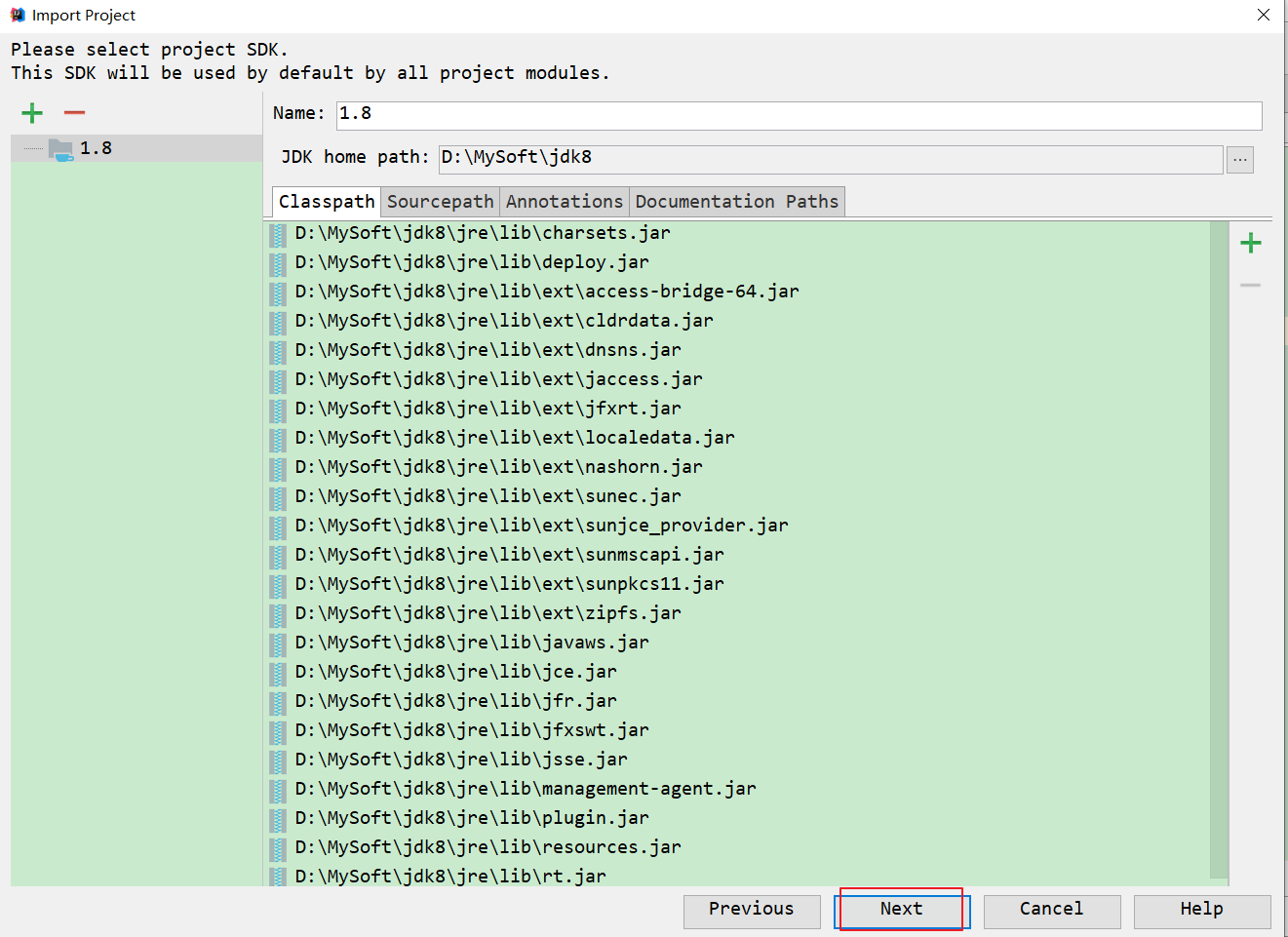This screenshot has height=937, width=1288.
Task: Add classpath entry with right-side plus icon
Action: 1250,243
